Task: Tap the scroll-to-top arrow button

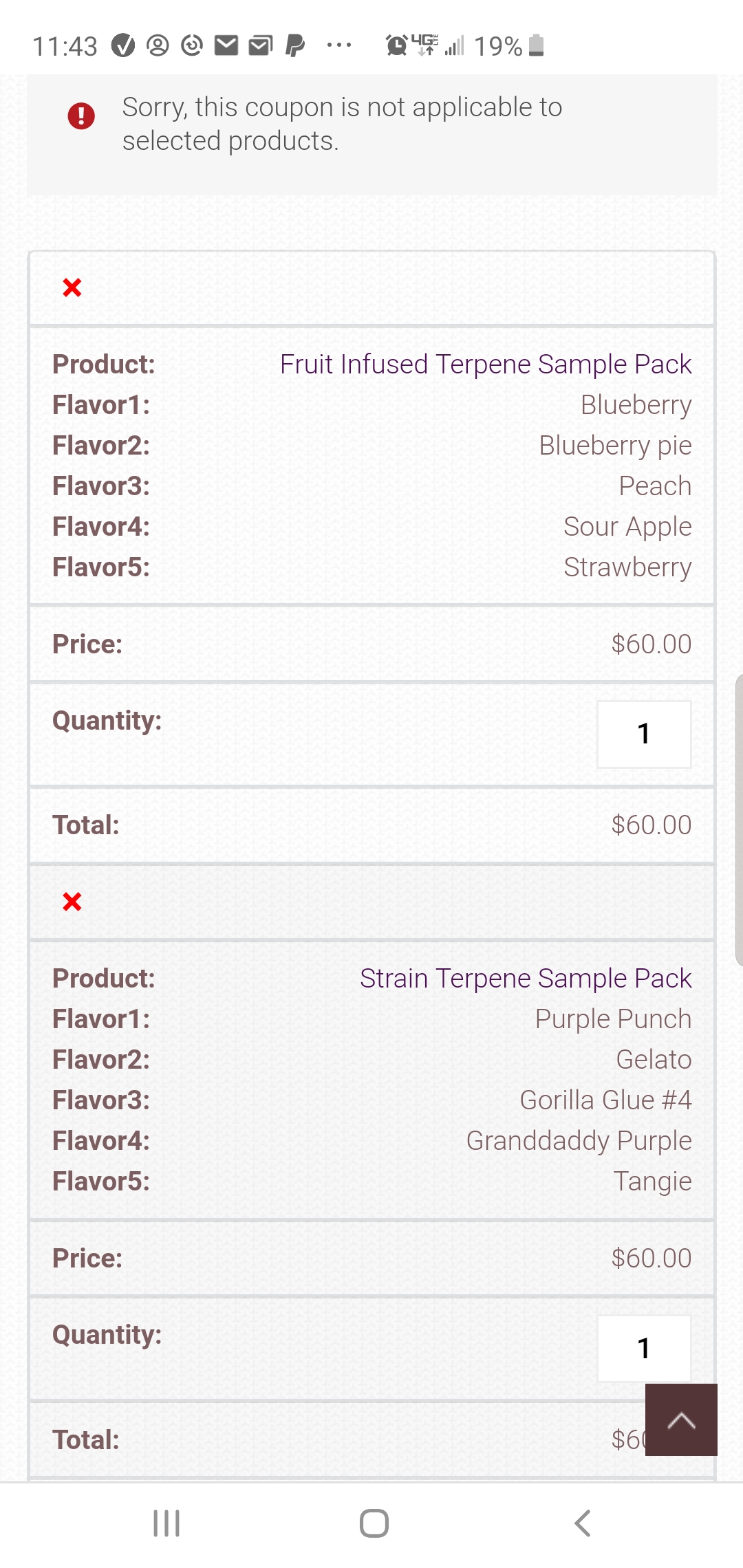Action: (x=681, y=1419)
